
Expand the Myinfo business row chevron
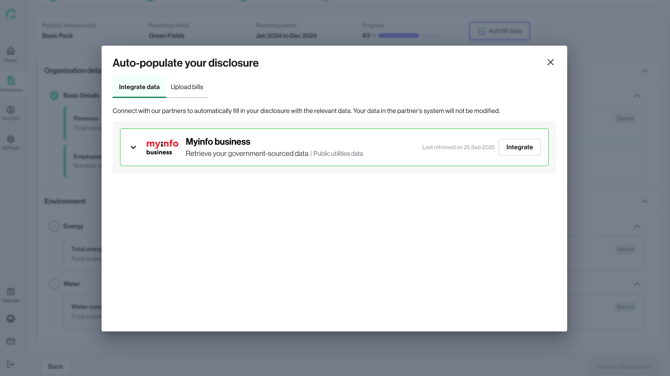pyautogui.click(x=133, y=147)
